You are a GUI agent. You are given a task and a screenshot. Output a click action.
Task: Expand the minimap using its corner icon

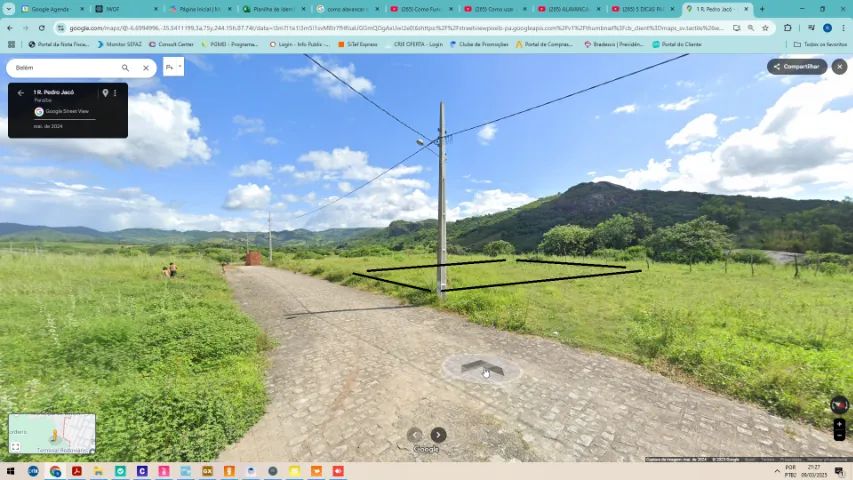click(x=15, y=447)
